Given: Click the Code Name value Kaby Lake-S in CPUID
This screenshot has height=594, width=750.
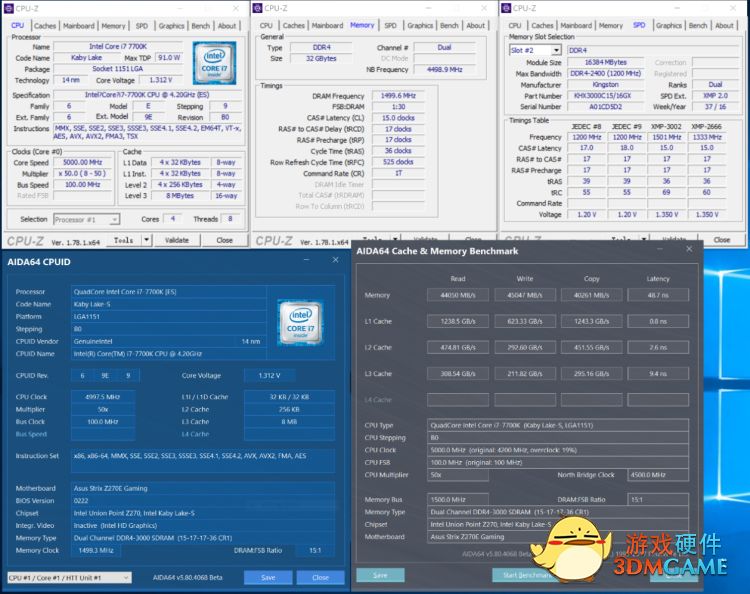Looking at the screenshot, I should coord(169,304).
